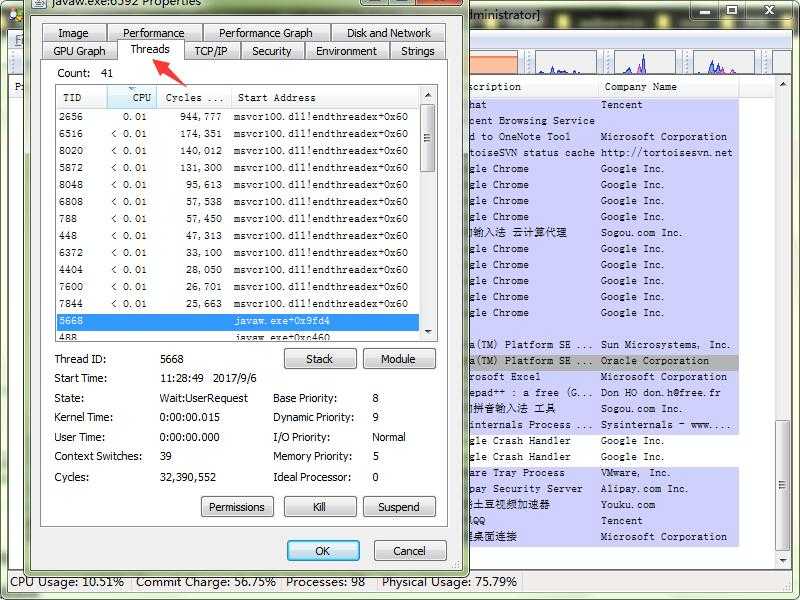The width and height of the screenshot is (800, 600).
Task: Select thread row with TID 8048
Action: [x=237, y=185]
